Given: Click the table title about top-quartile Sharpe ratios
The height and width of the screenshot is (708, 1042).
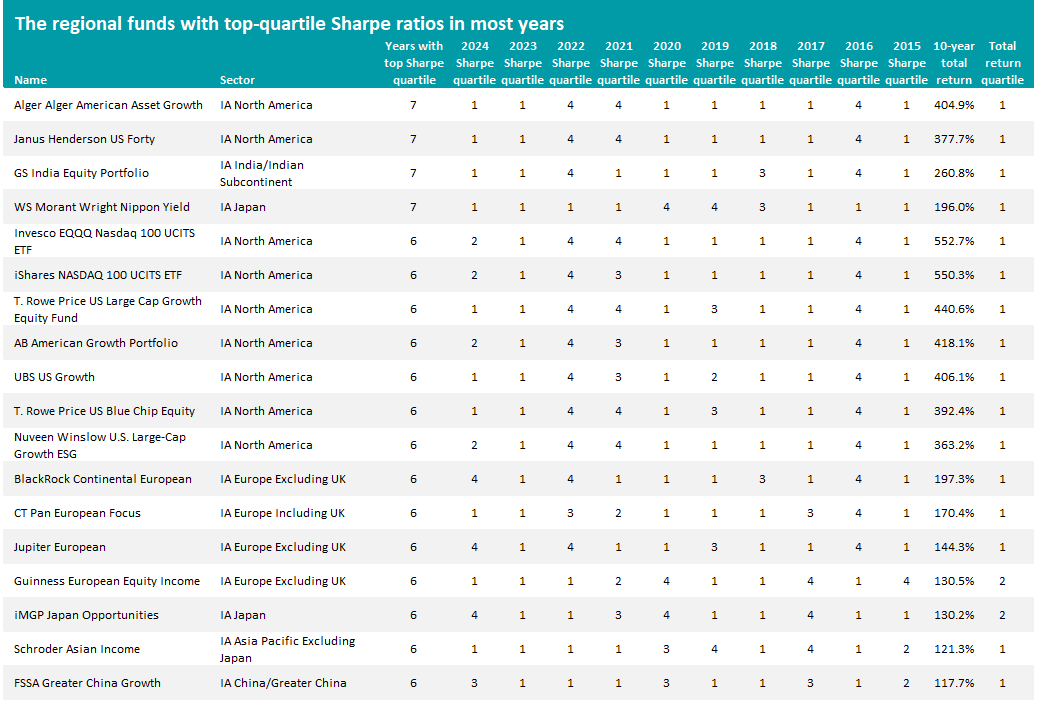Looking at the screenshot, I should [289, 24].
